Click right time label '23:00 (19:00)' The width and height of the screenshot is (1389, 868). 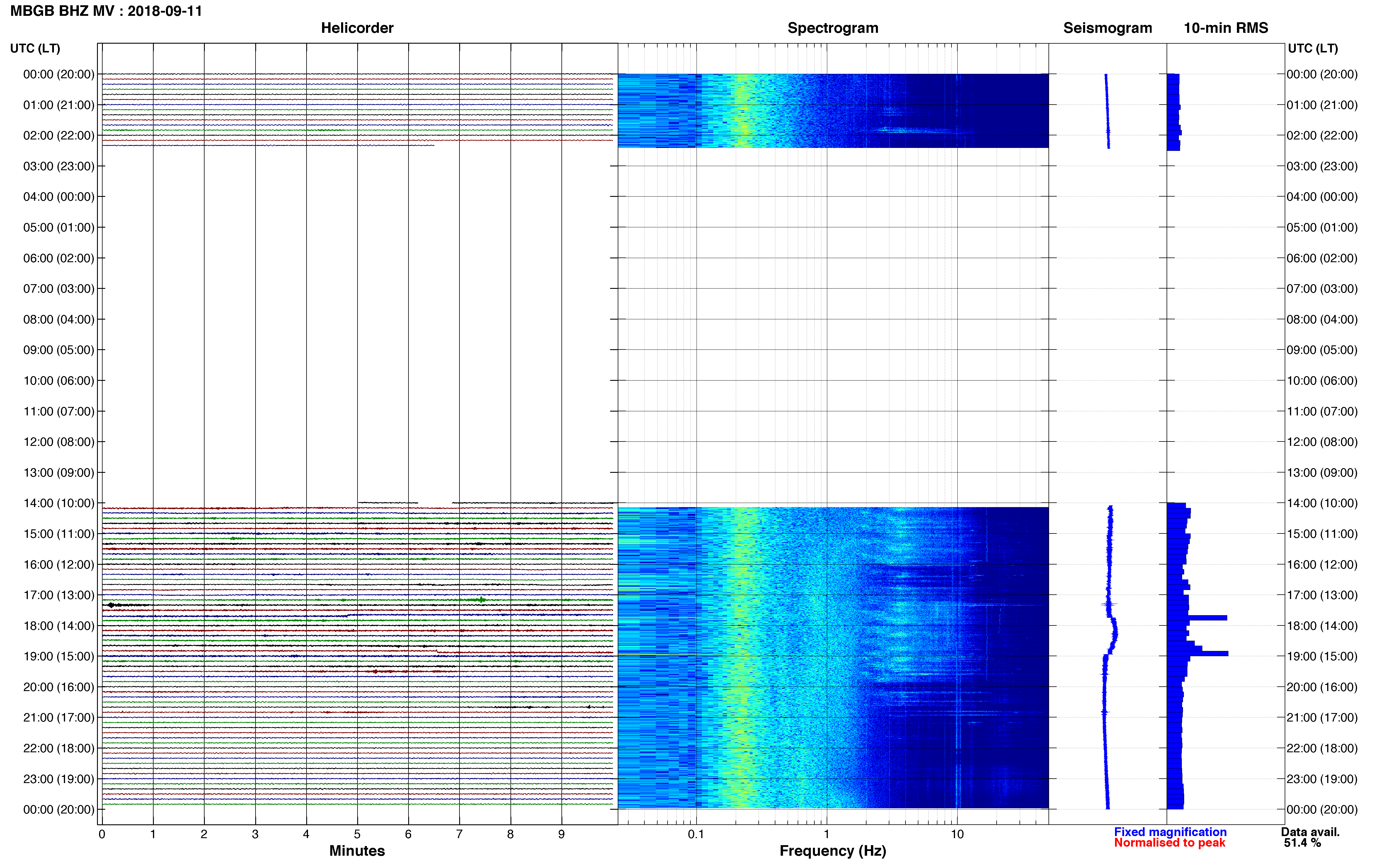point(1322,779)
